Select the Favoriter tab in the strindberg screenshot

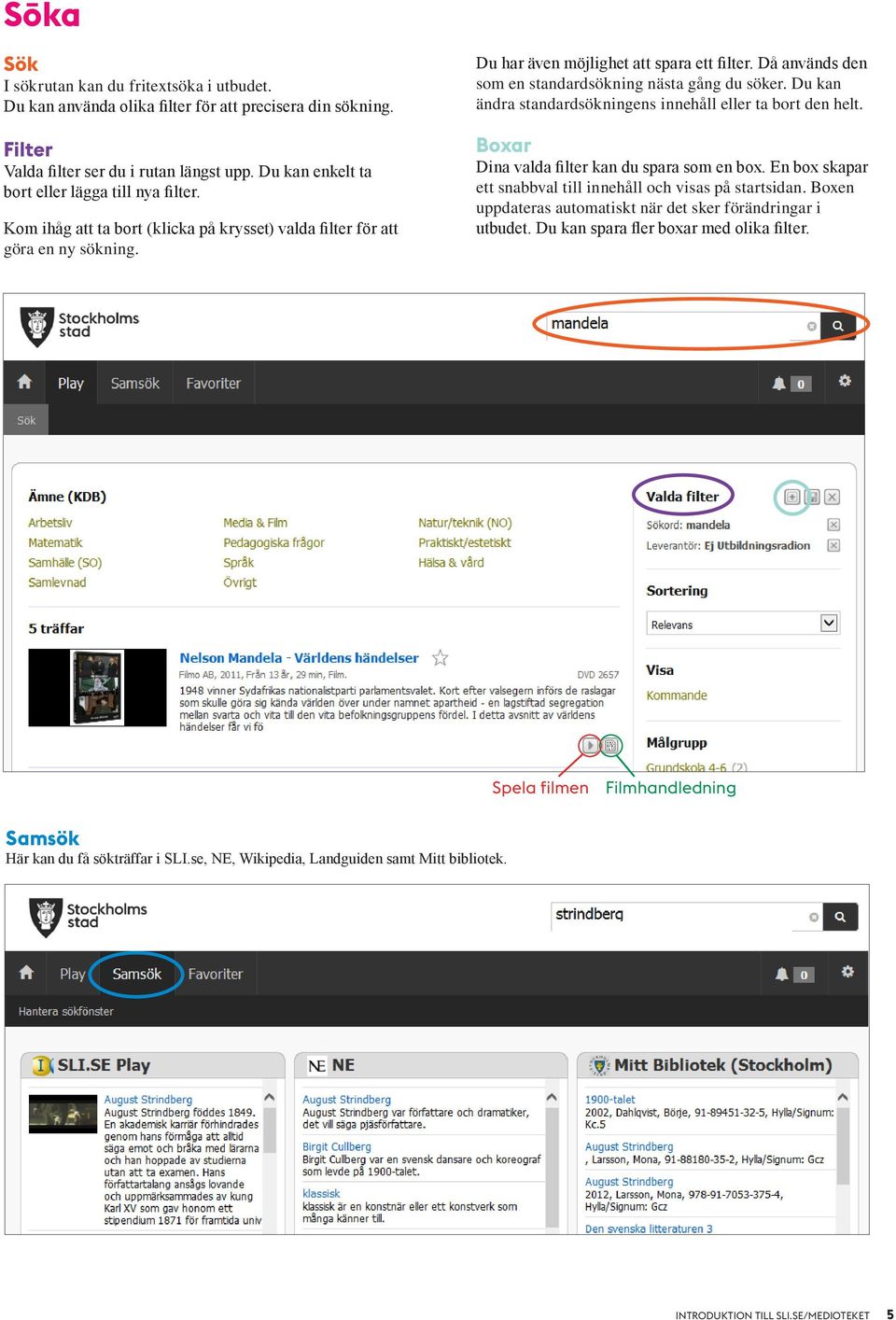click(x=216, y=974)
